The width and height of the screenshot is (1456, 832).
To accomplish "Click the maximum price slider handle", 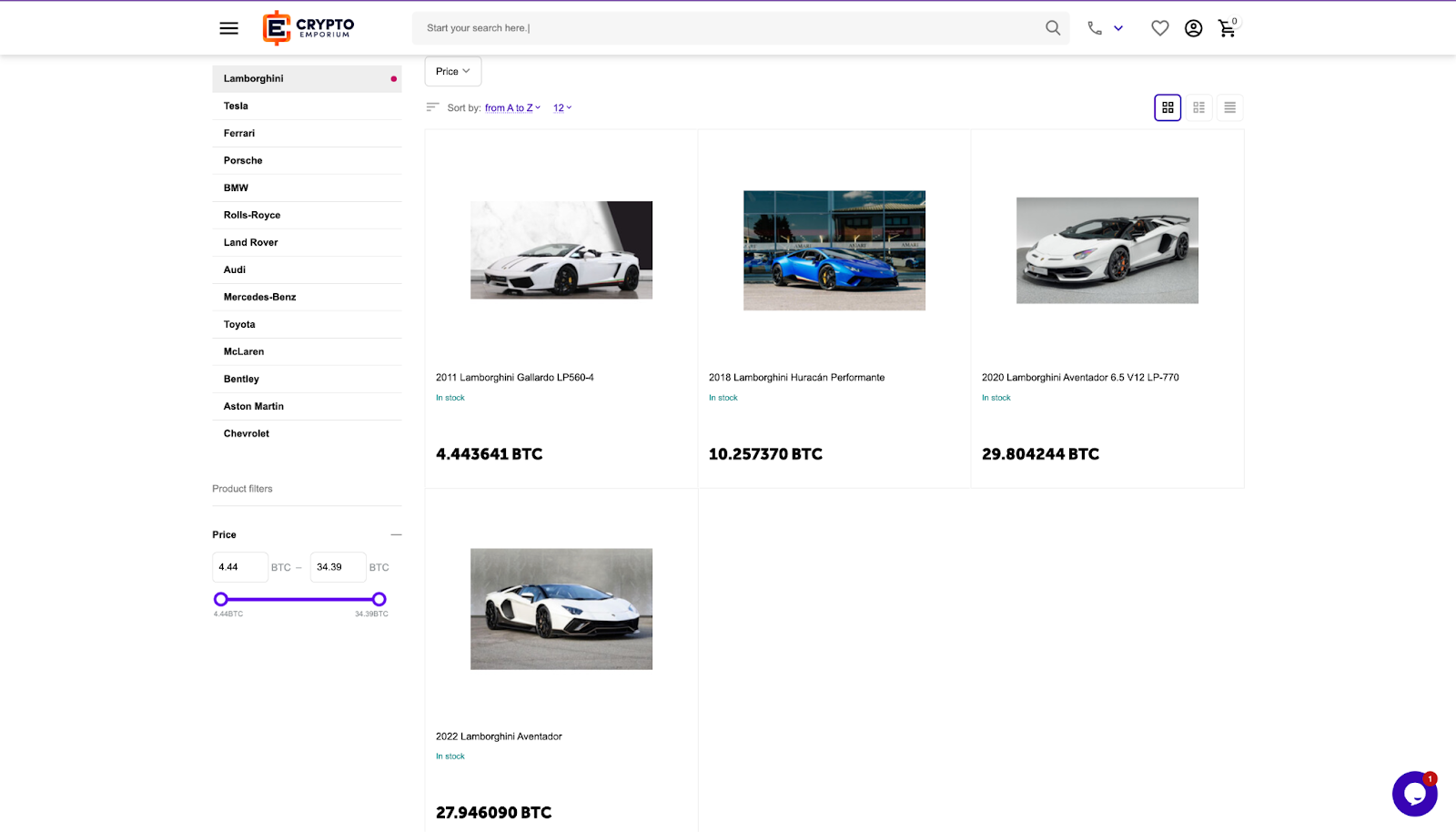I will click(x=379, y=599).
